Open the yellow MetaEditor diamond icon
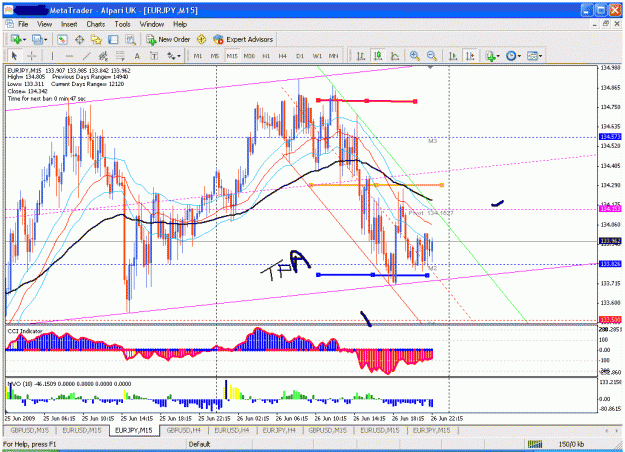625x452 pixels. (x=201, y=39)
